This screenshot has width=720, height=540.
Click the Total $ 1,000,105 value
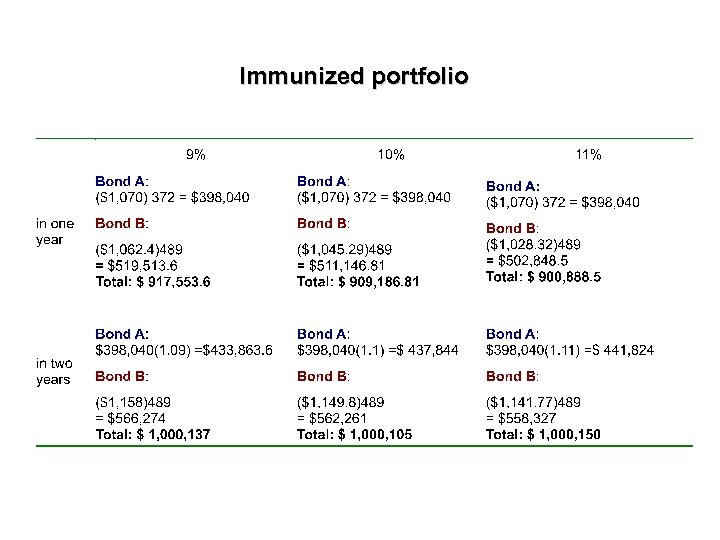[x=354, y=435]
